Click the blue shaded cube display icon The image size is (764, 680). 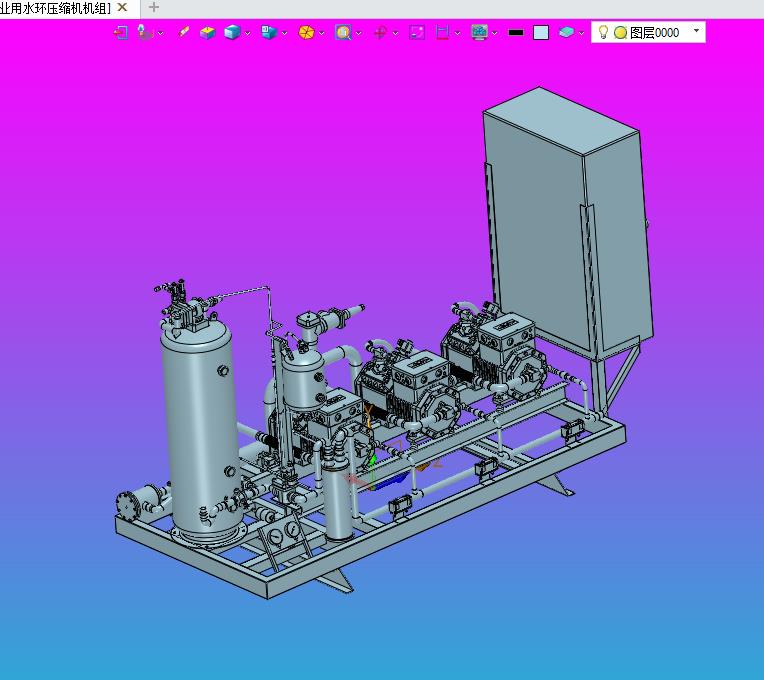232,32
